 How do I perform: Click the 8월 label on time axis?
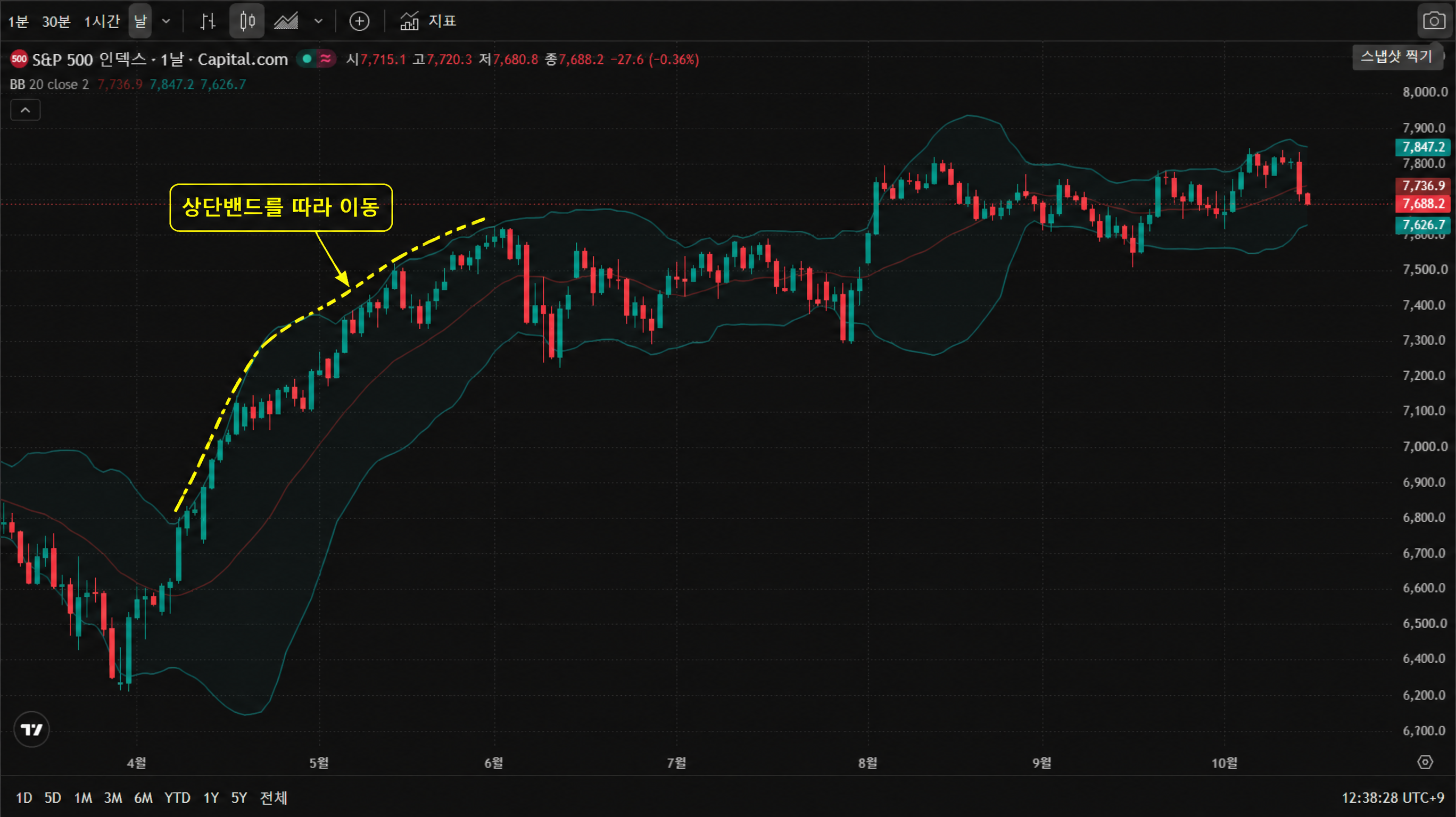[x=867, y=762]
